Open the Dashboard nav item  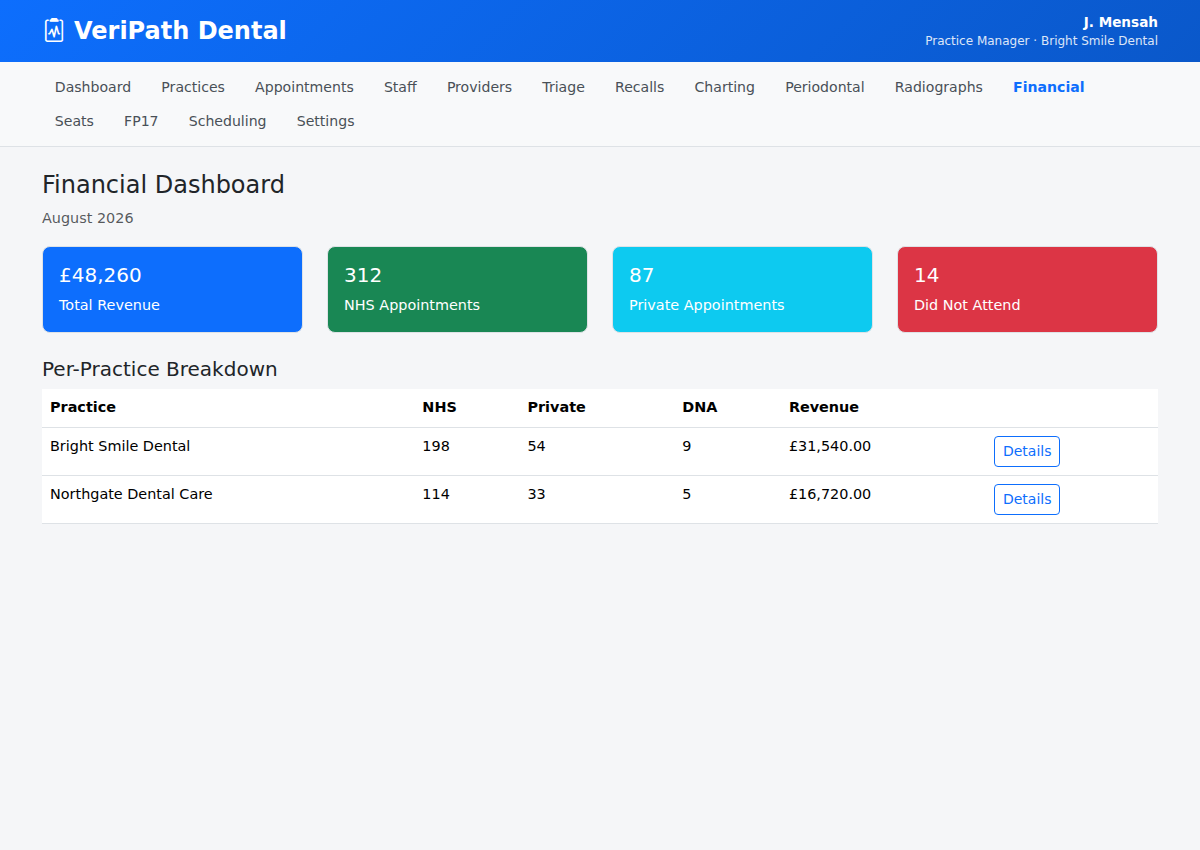[93, 87]
